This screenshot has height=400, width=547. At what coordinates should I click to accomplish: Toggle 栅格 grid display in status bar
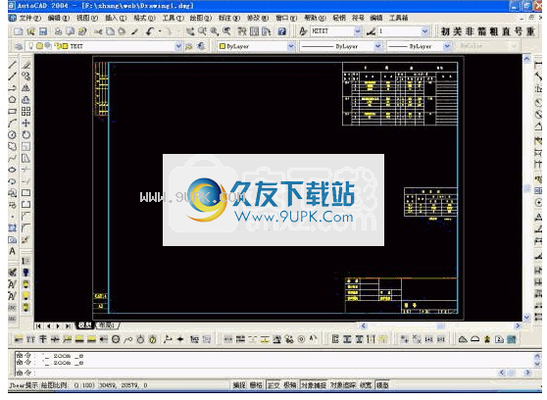click(x=256, y=385)
